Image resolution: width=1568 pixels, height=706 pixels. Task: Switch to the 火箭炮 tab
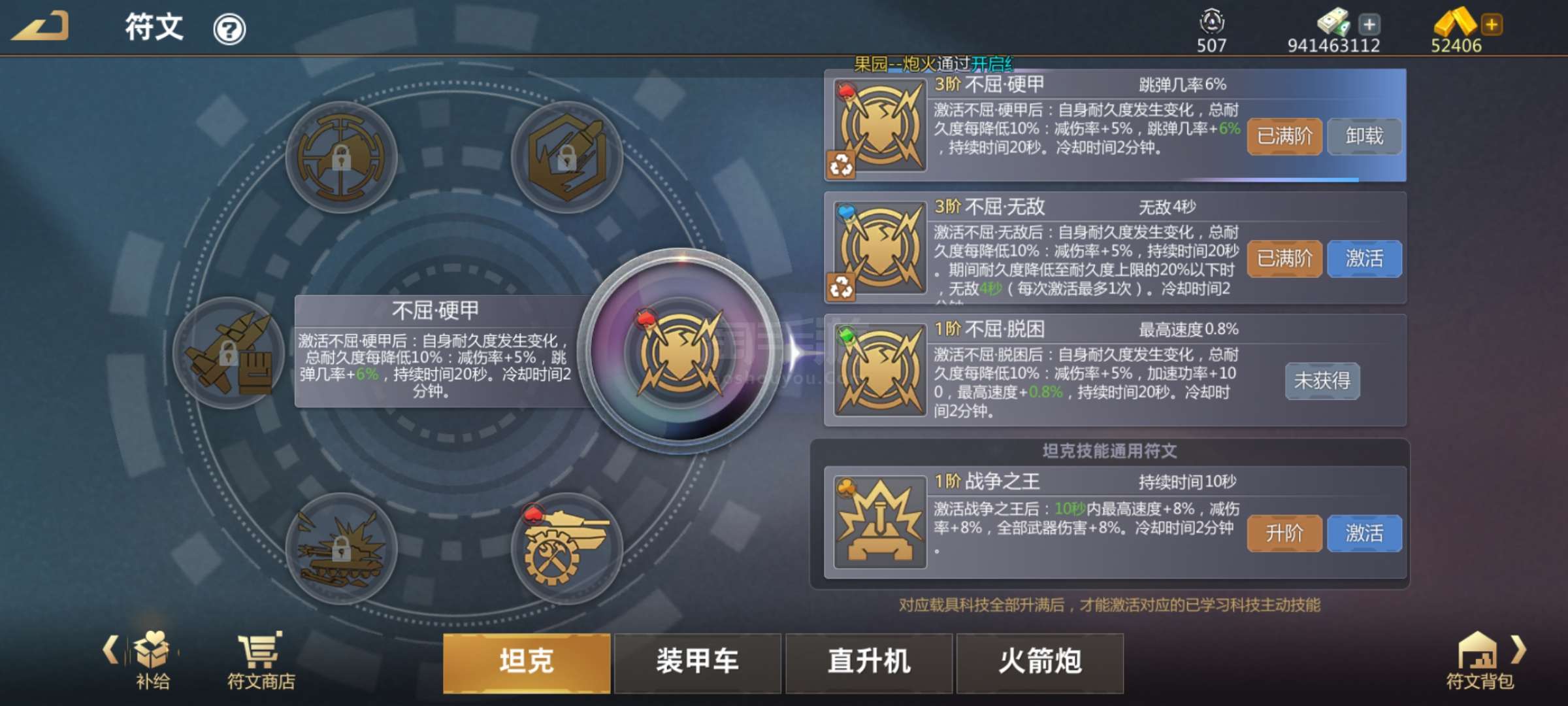pos(1040,662)
